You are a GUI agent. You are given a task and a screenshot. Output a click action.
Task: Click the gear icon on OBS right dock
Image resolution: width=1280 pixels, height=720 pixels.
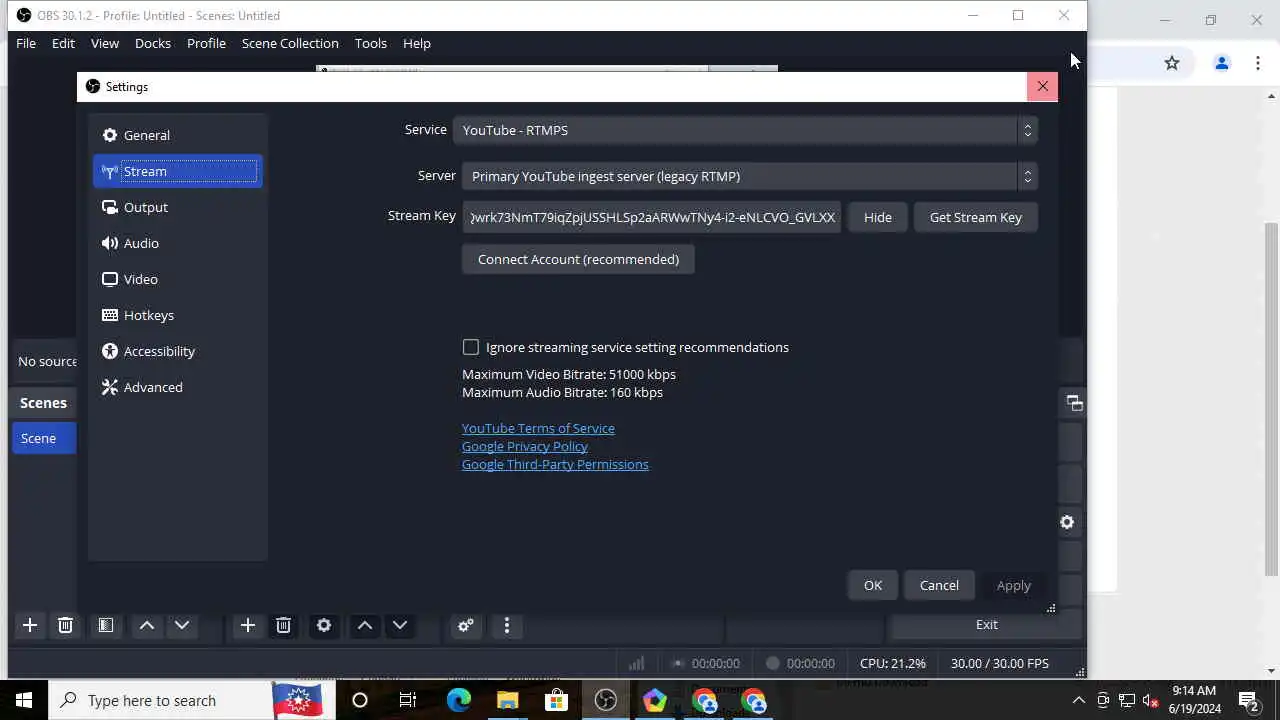pyautogui.click(x=1067, y=522)
